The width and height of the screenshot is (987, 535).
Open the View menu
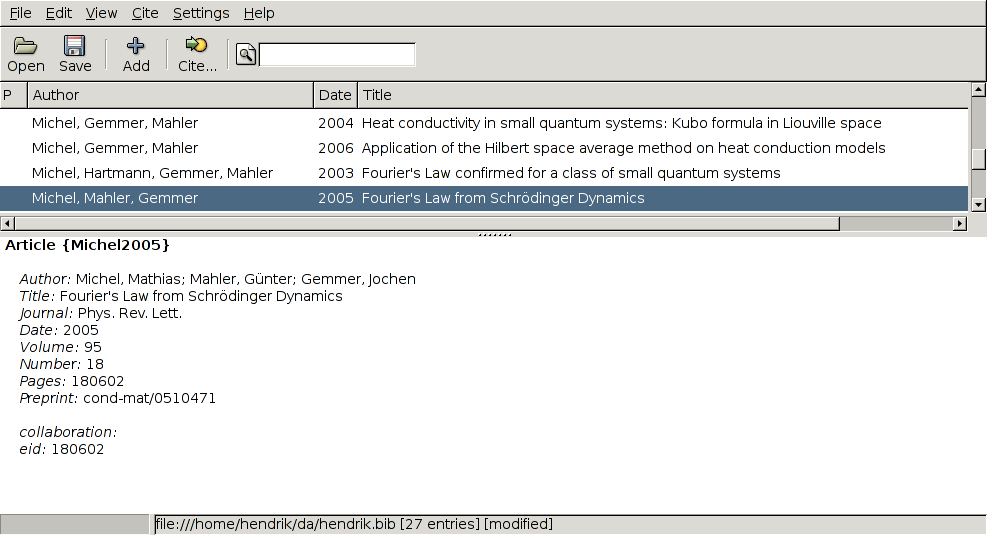[101, 13]
